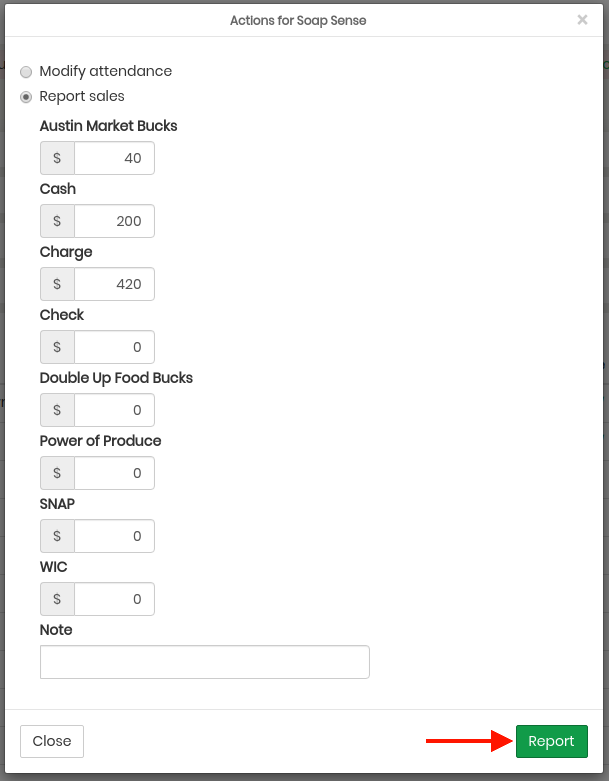Click the green Report button
The width and height of the screenshot is (609, 781).
tap(552, 741)
